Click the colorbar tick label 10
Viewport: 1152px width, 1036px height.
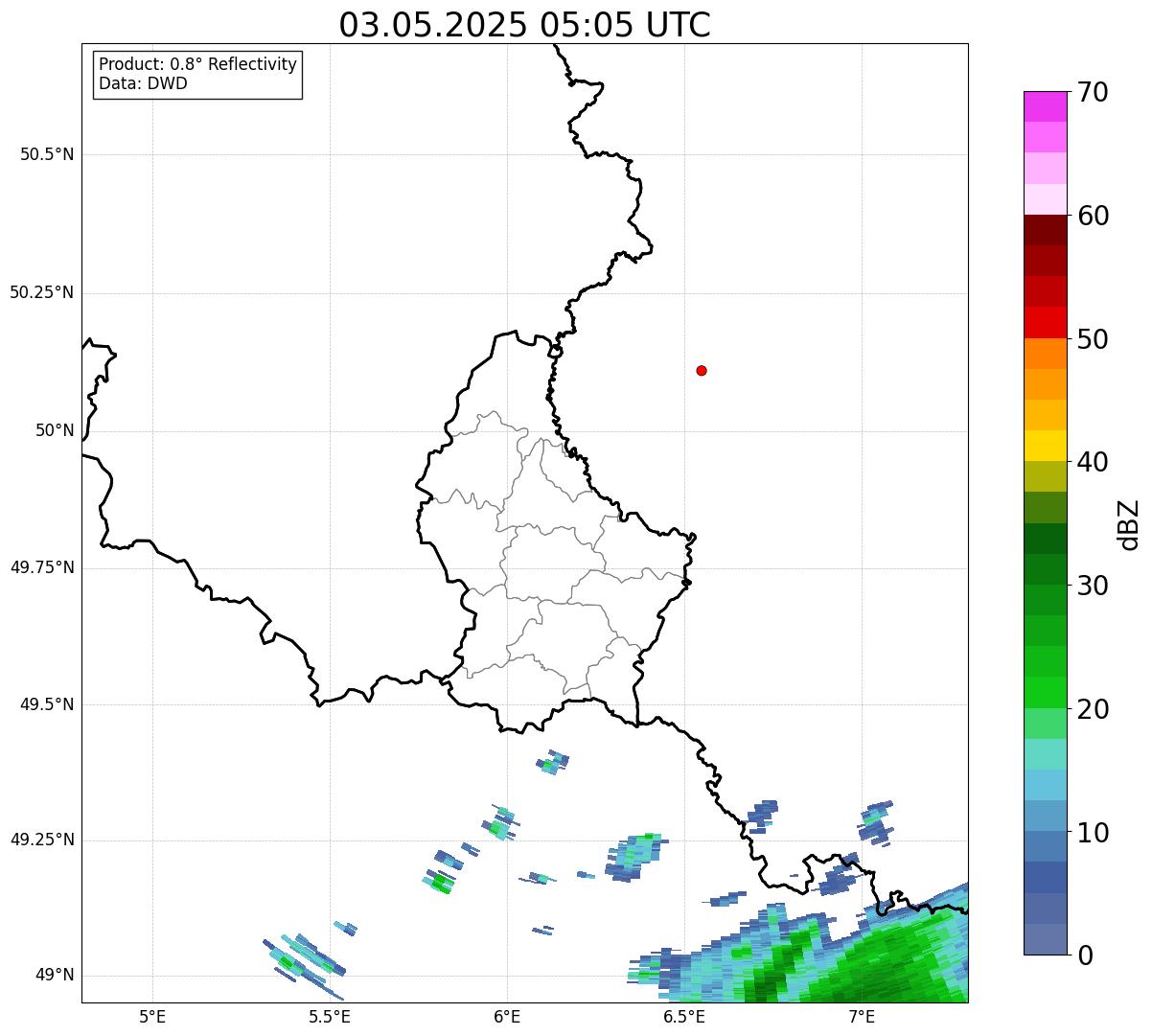click(x=1093, y=832)
